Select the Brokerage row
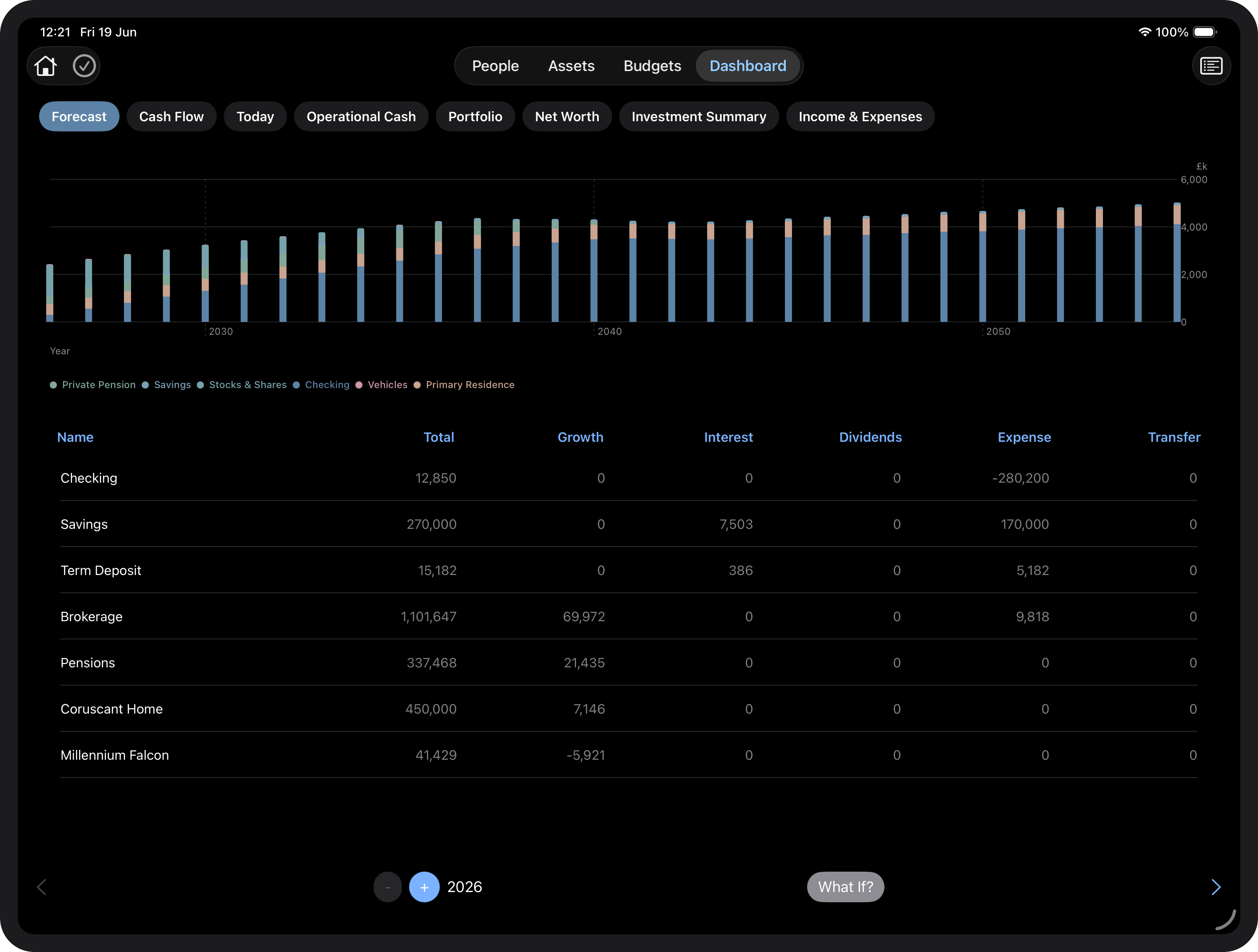Screen dimensions: 1258x952 [x=629, y=616]
